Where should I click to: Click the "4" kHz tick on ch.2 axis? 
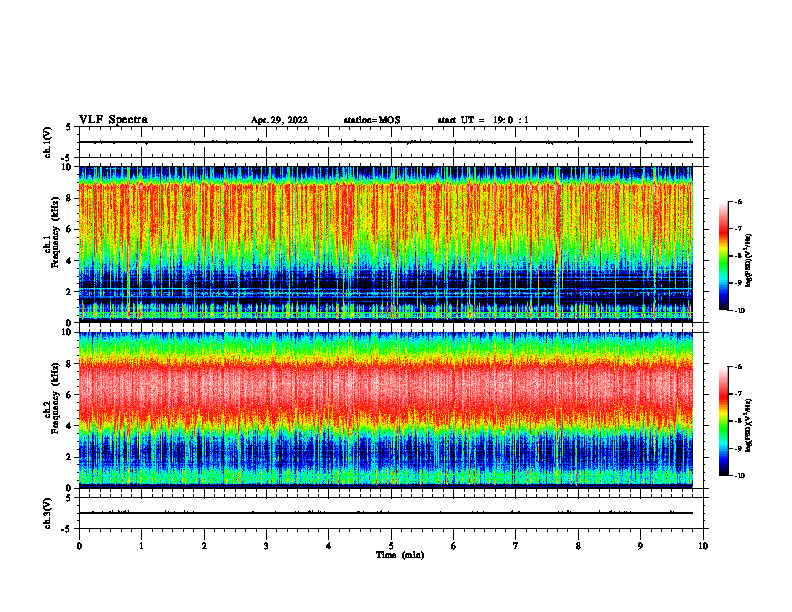coord(70,426)
